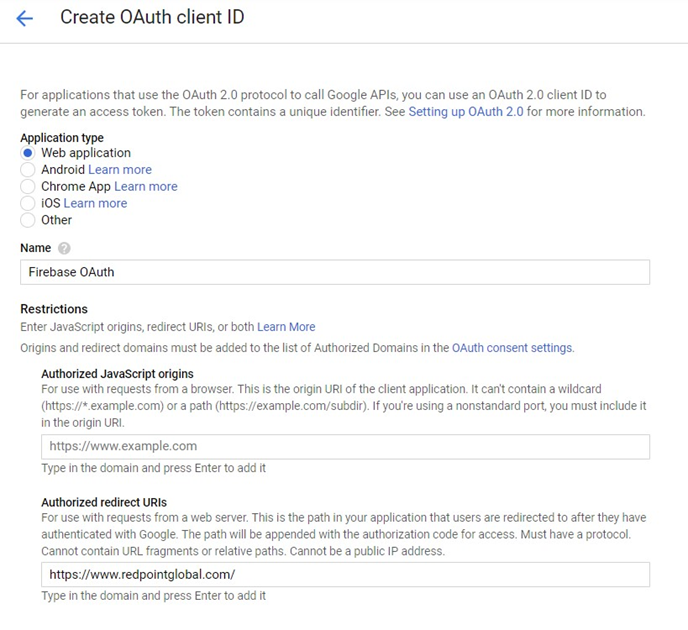Image resolution: width=688 pixels, height=630 pixels.
Task: Open the OAuth consent settings link
Action: (x=511, y=348)
